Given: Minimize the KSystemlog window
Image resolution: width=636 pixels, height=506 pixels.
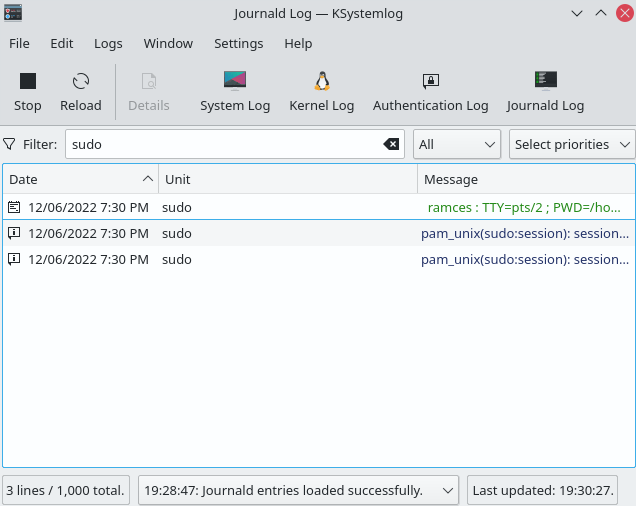Looking at the screenshot, I should pyautogui.click(x=577, y=13).
